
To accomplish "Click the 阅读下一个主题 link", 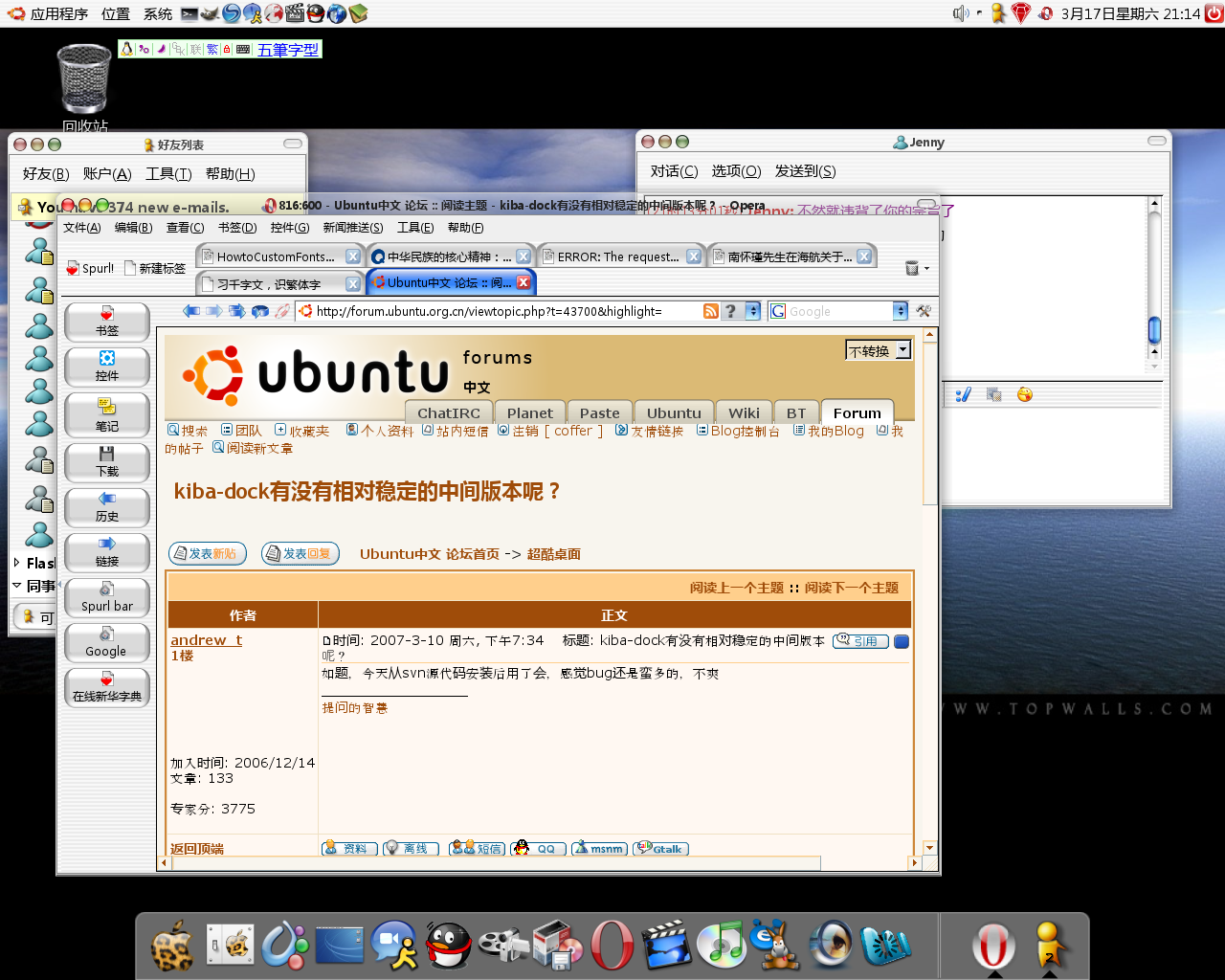I will (x=852, y=588).
